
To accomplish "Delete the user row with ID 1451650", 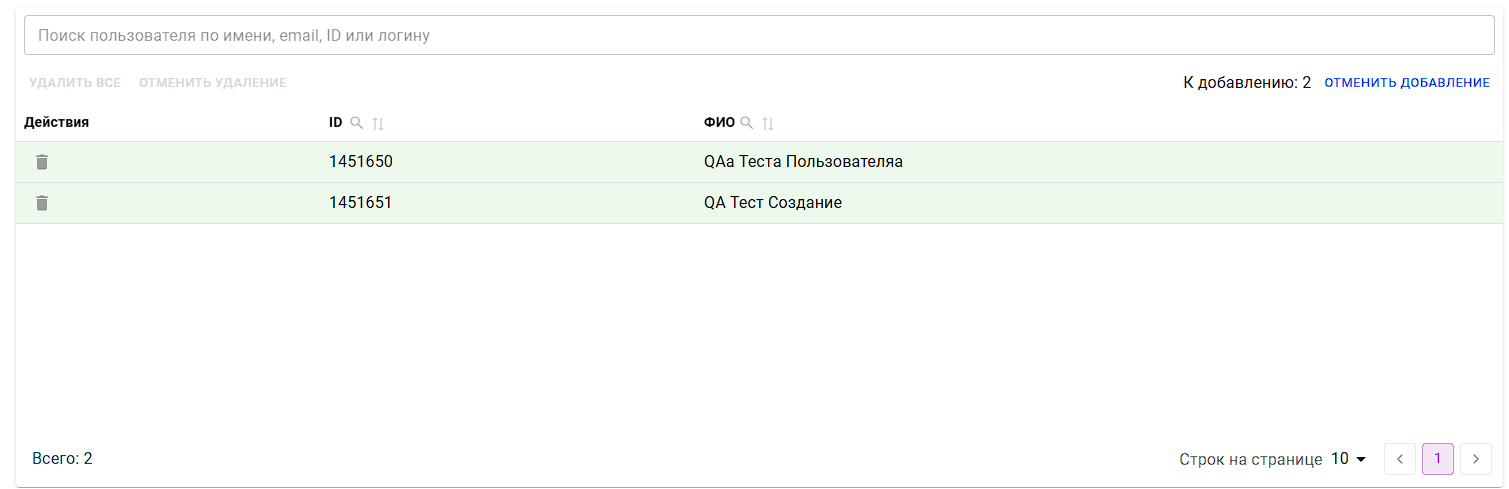I will (x=42, y=162).
